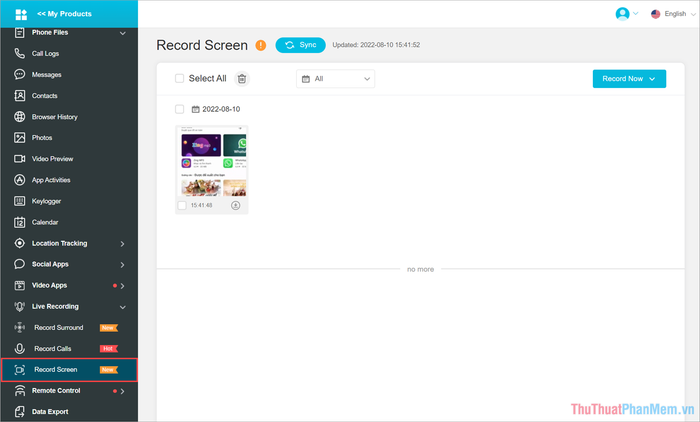The height and width of the screenshot is (422, 700).
Task: Expand the Record Now dropdown button
Action: tap(628, 78)
